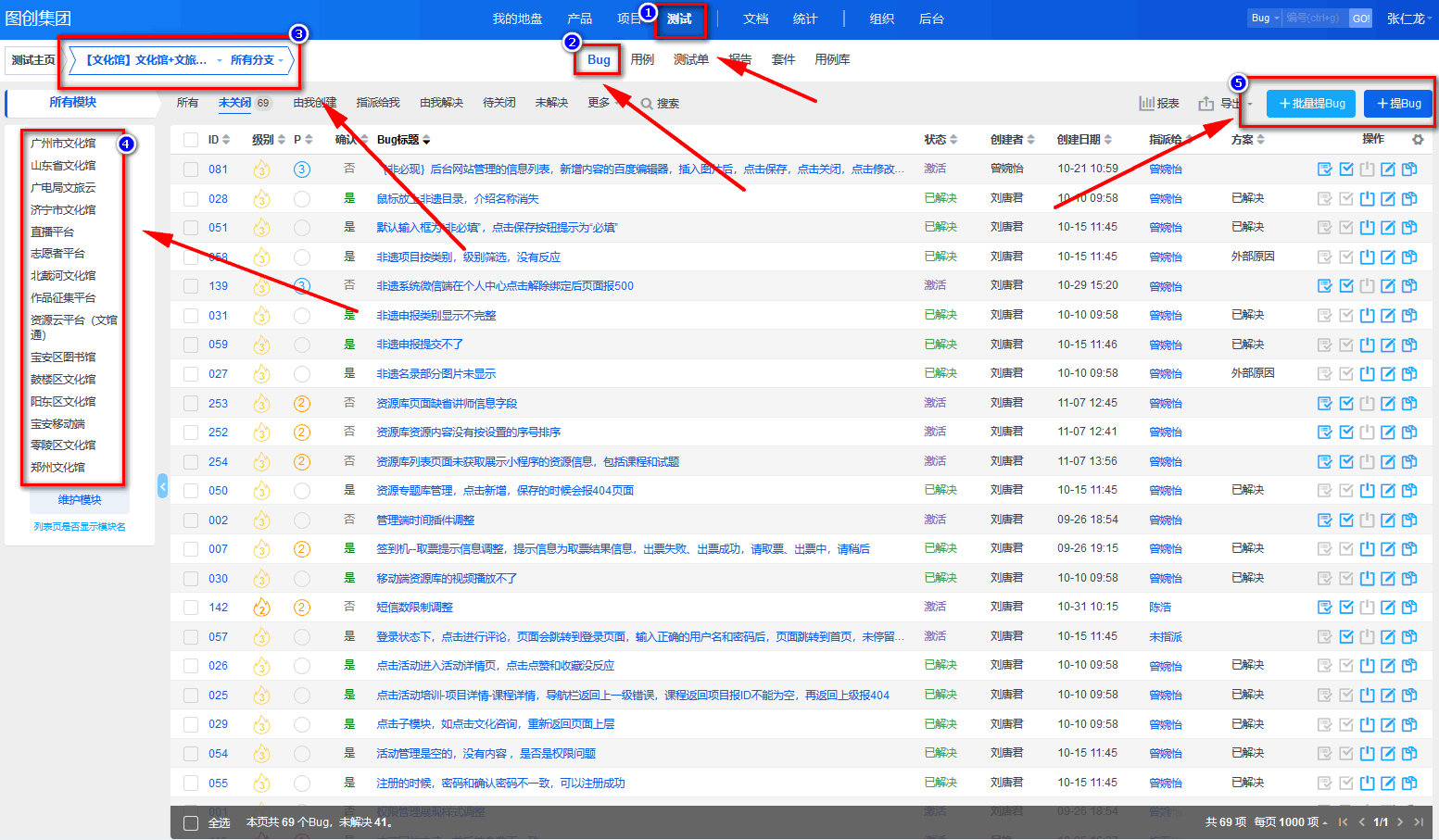Open table column settings gear icon
This screenshot has height=840, width=1439.
pyautogui.click(x=1418, y=140)
